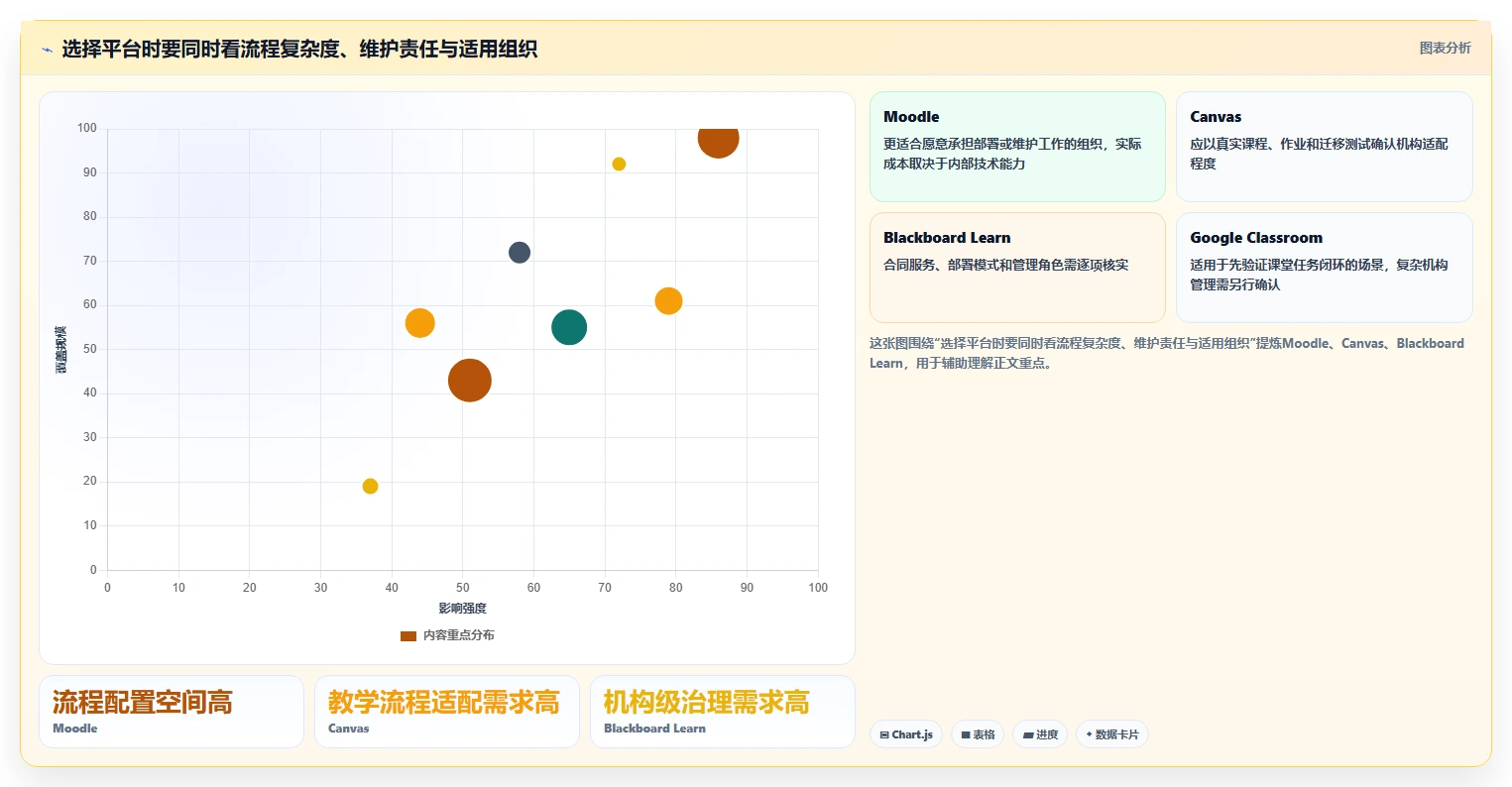Click the small yellow bubble near y=90
Screen dimensions: 1512x787
(x=619, y=164)
